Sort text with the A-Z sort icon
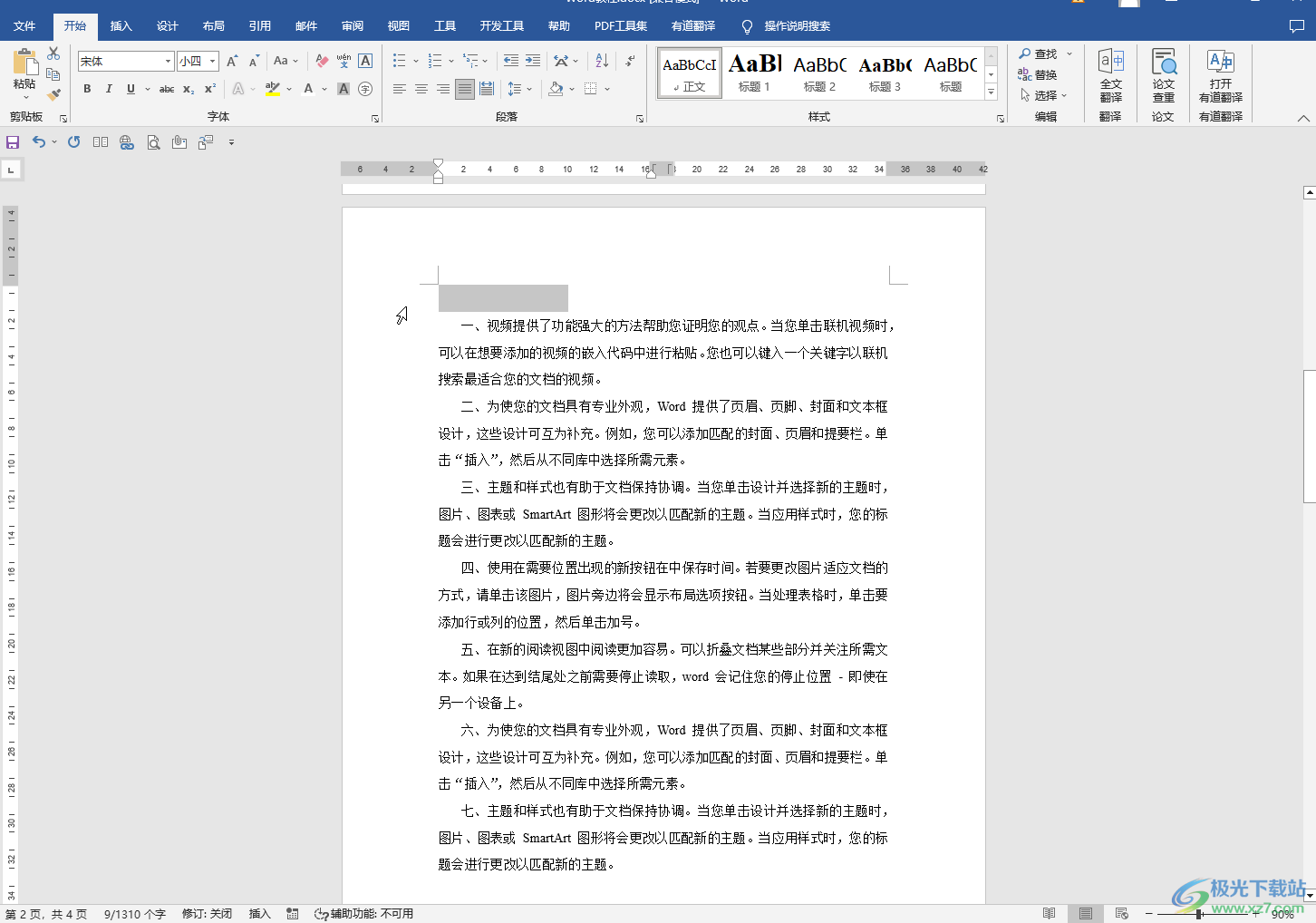 (x=602, y=61)
